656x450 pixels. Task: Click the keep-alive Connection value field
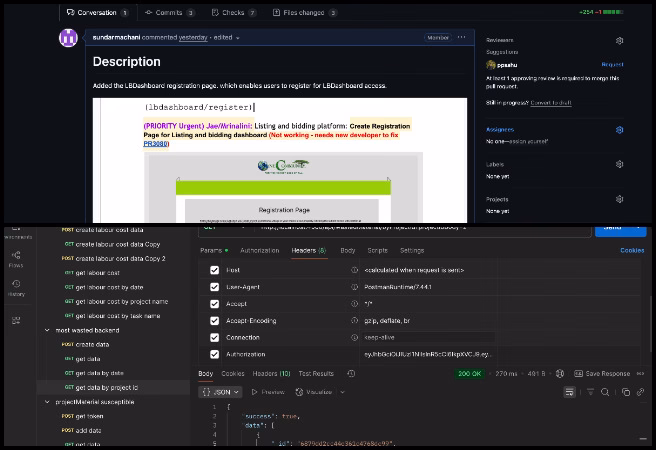[x=429, y=337]
